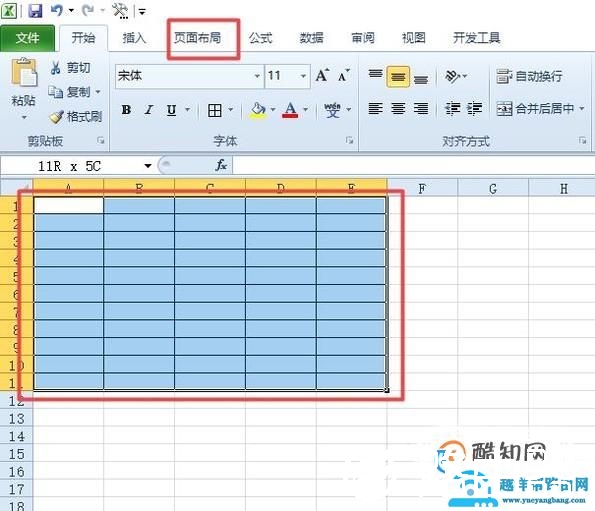
Task: Switch to the 数据 (Data) tab
Action: tap(312, 38)
